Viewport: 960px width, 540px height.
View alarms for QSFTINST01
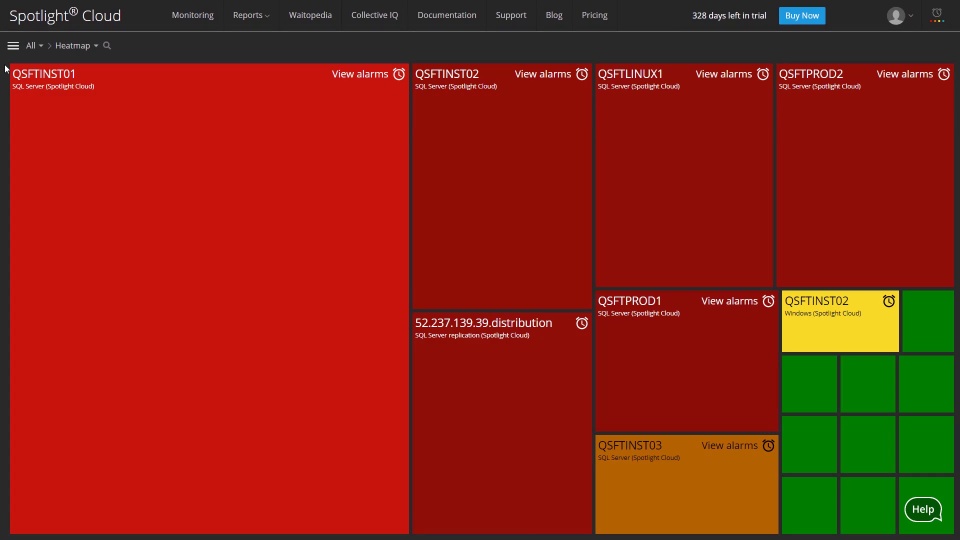360,74
